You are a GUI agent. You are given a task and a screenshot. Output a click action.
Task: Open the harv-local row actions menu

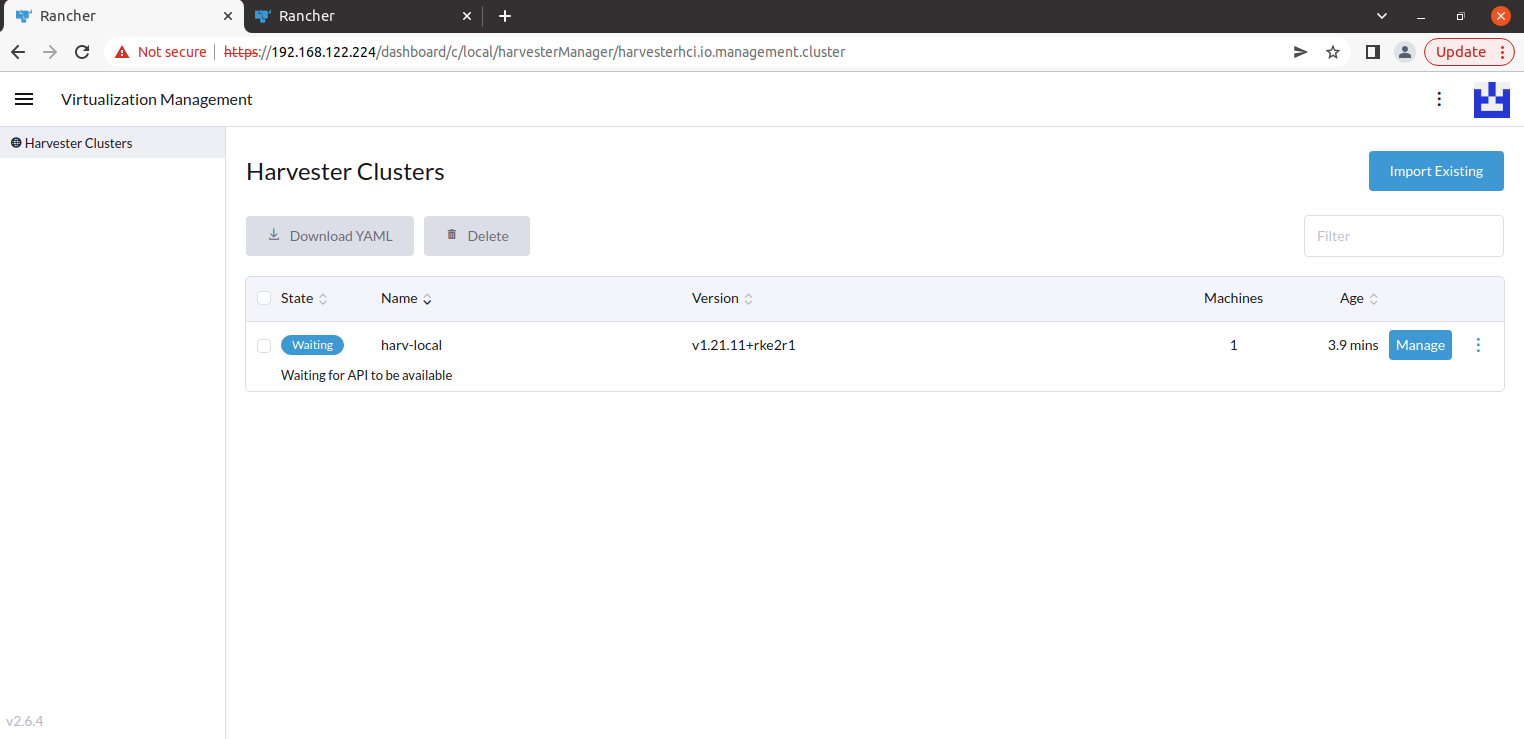click(1478, 345)
